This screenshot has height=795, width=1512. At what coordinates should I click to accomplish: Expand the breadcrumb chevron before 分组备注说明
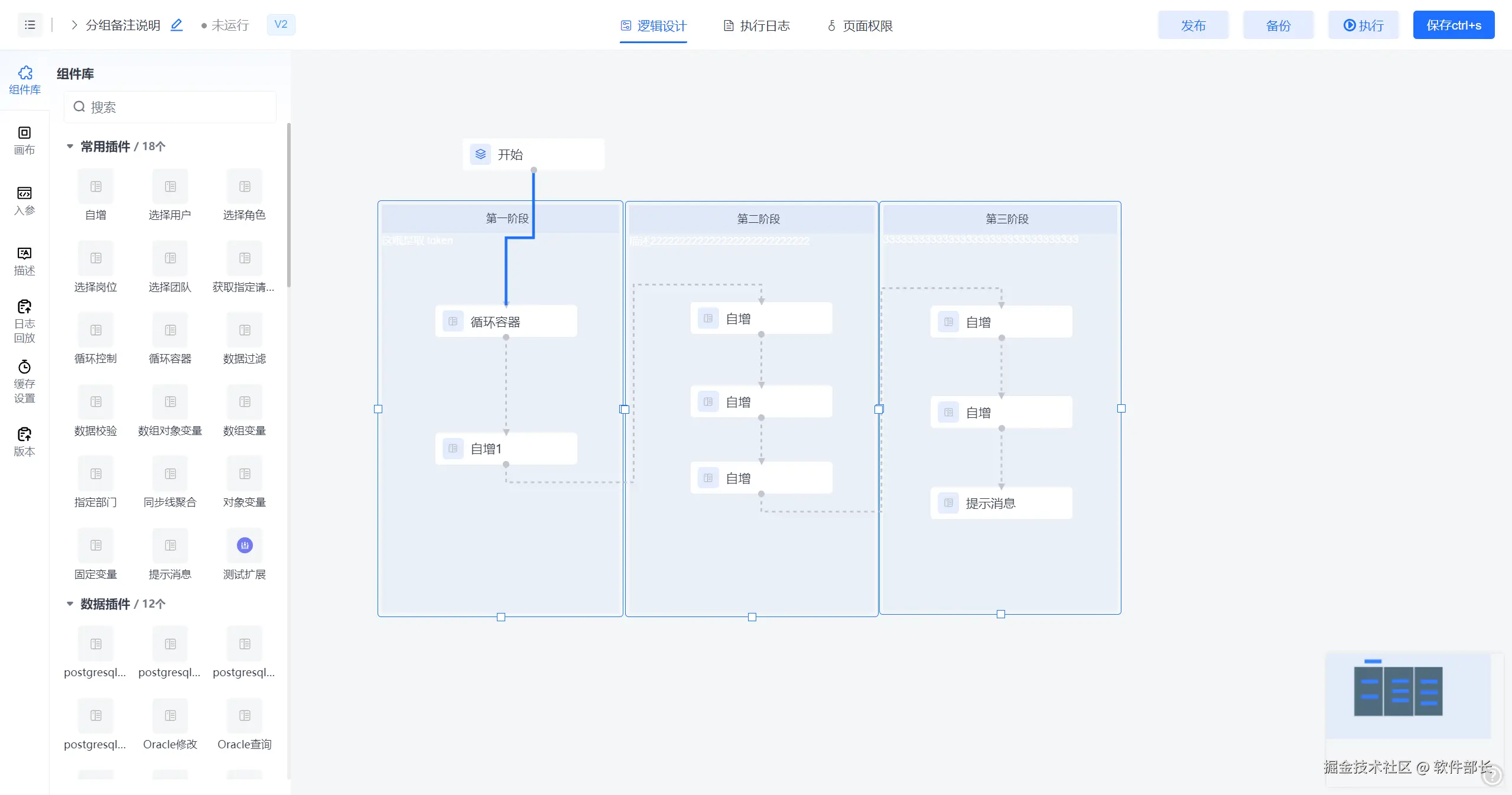tap(74, 25)
